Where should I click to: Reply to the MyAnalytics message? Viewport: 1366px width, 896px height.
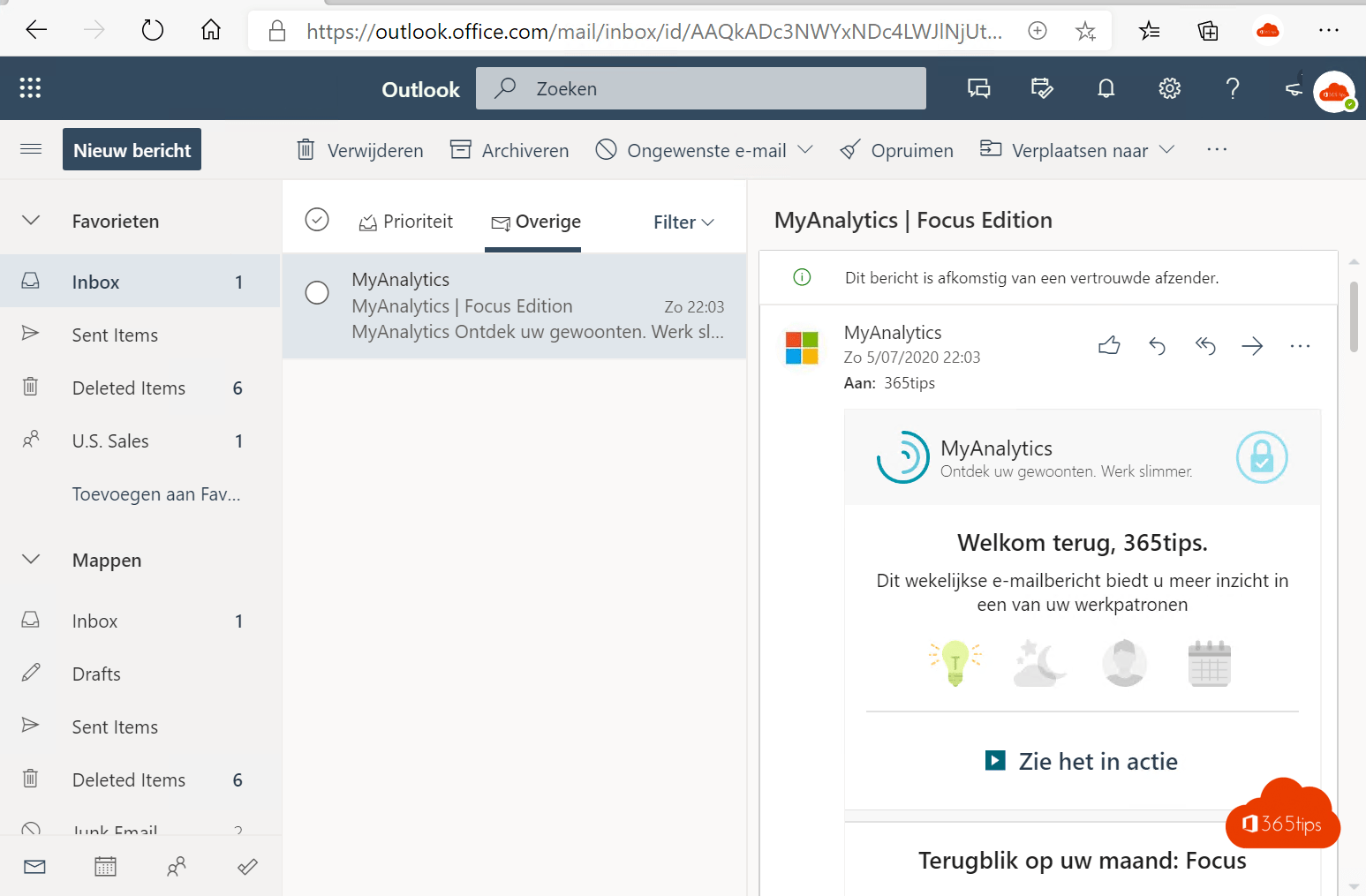coord(1157,346)
